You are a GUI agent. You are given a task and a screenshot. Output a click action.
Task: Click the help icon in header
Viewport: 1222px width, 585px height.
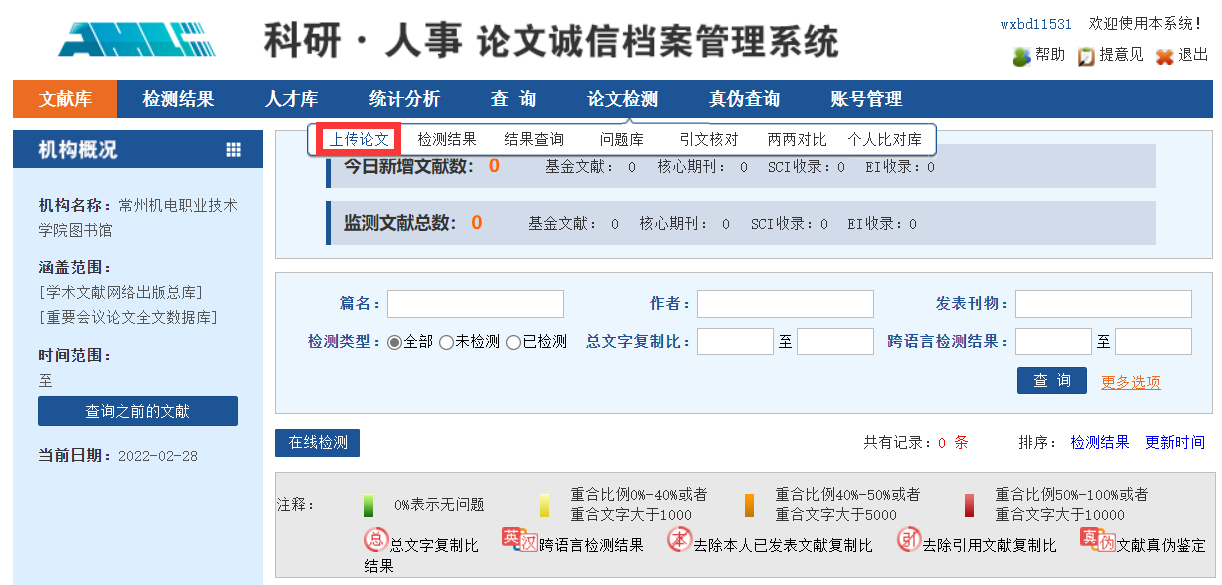pos(1021,57)
